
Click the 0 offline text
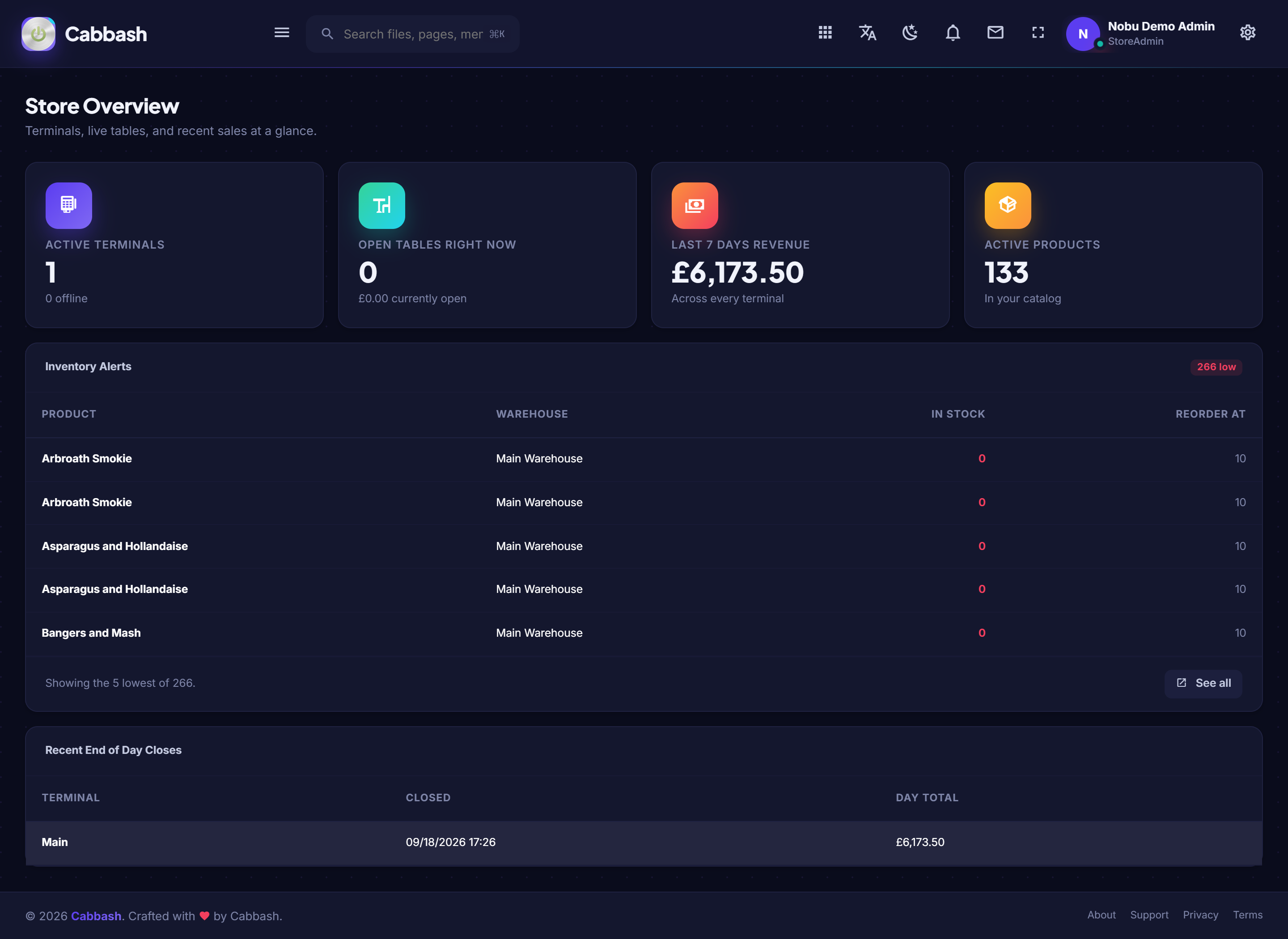tap(67, 298)
